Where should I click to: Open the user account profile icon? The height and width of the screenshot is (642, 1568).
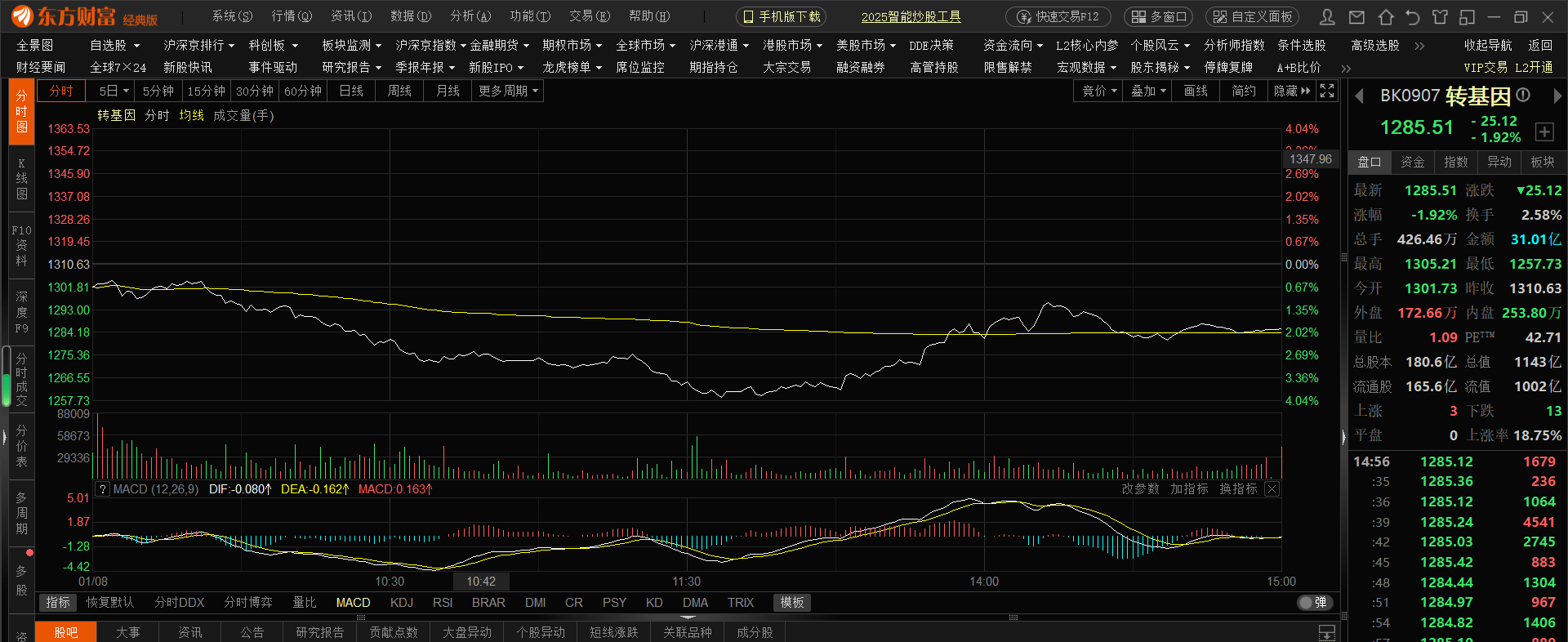[x=1328, y=17]
